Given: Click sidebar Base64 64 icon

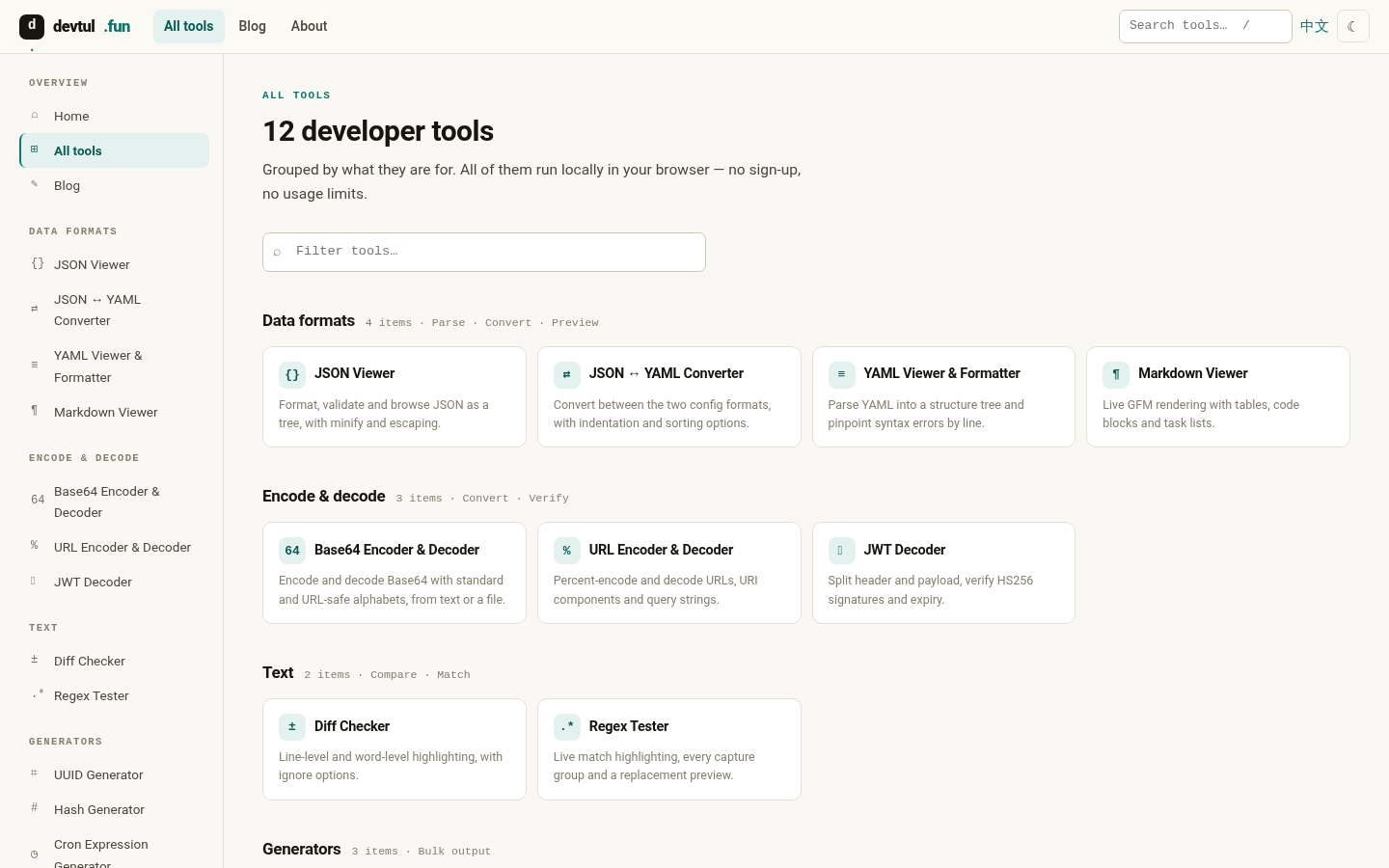Looking at the screenshot, I should click(x=38, y=500).
